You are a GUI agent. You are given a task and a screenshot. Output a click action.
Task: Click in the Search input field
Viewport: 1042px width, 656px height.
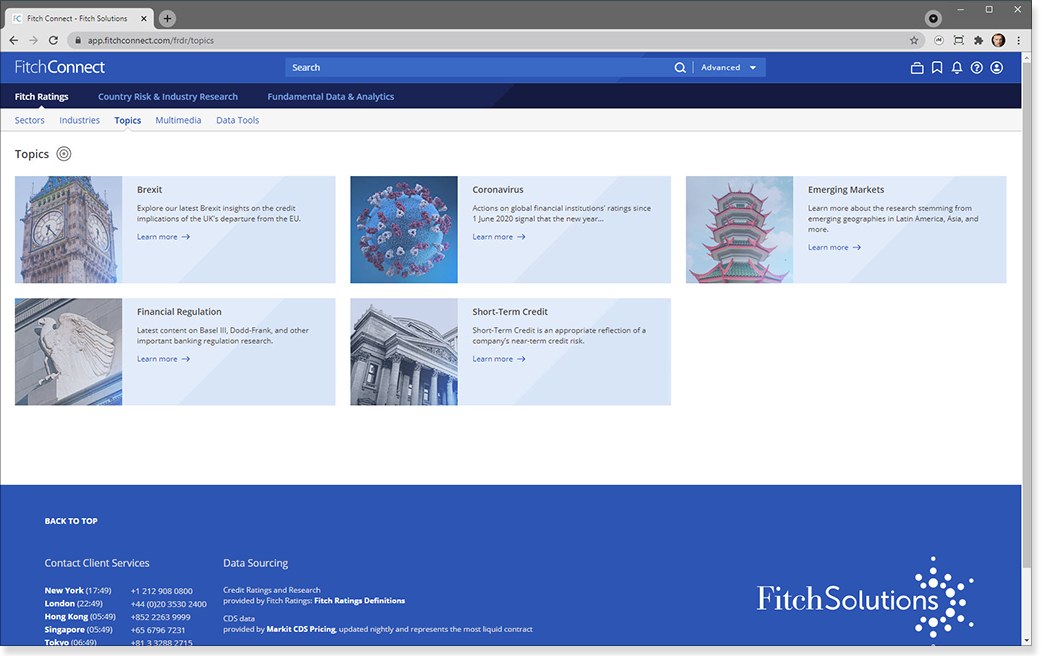(x=480, y=68)
